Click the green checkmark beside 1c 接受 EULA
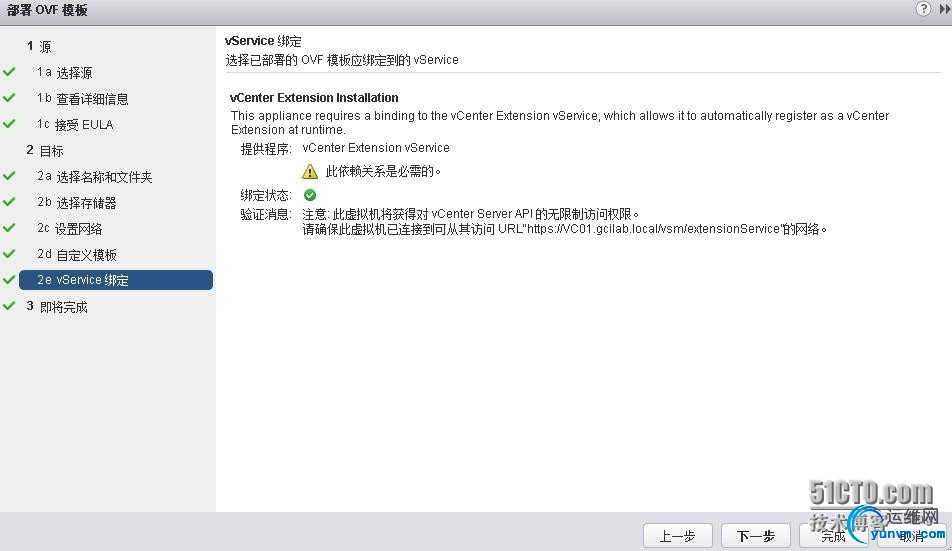The height and width of the screenshot is (551, 952). click(x=9, y=123)
